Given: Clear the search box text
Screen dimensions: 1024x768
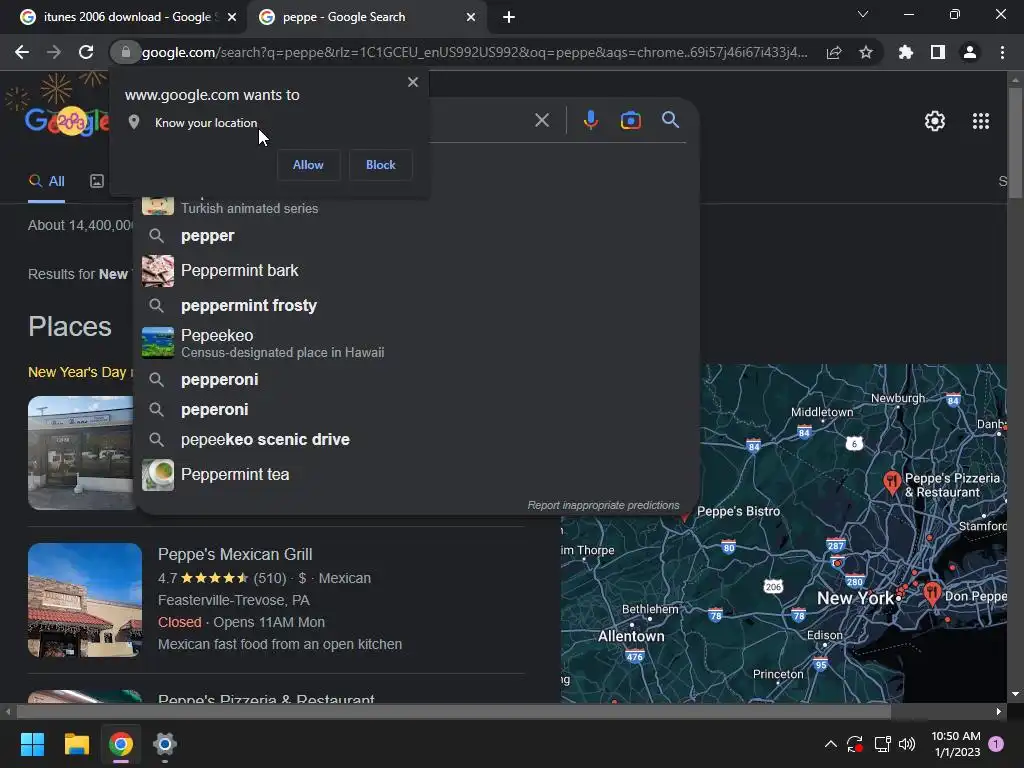Looking at the screenshot, I should point(541,120).
